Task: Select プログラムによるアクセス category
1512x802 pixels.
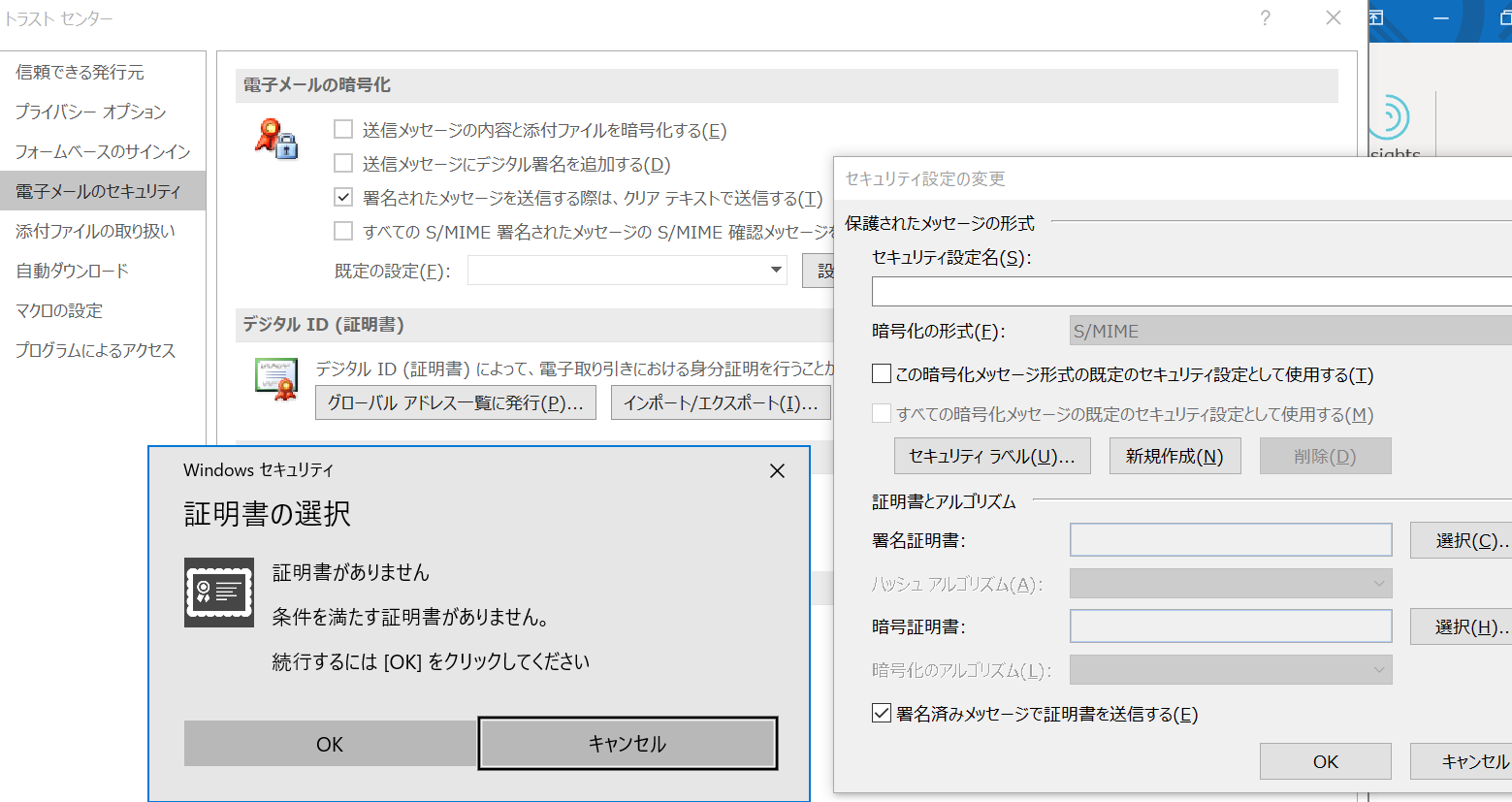Action: click(x=103, y=350)
